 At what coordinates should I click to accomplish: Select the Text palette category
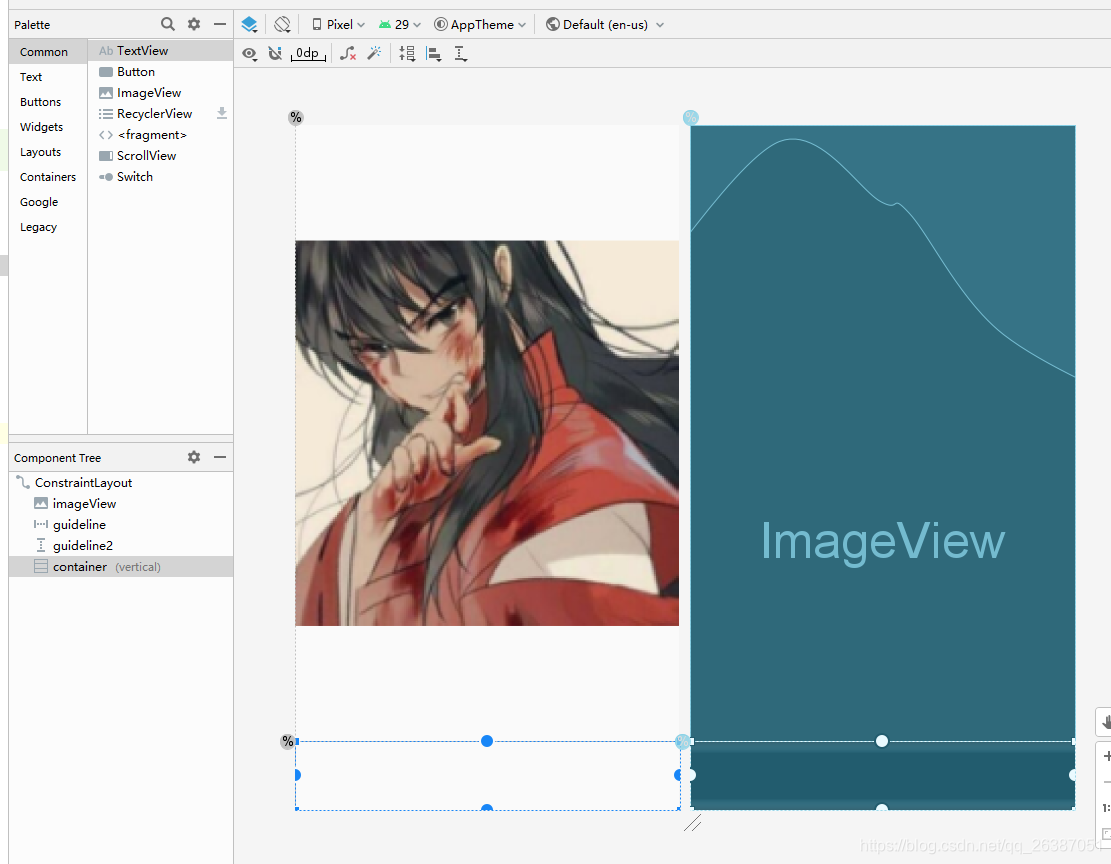pos(47,77)
